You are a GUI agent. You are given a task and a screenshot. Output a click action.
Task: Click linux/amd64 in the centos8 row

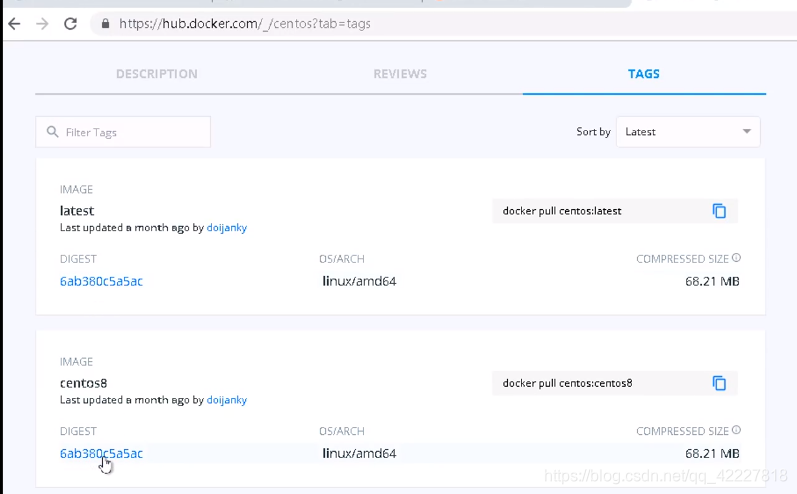pos(359,453)
